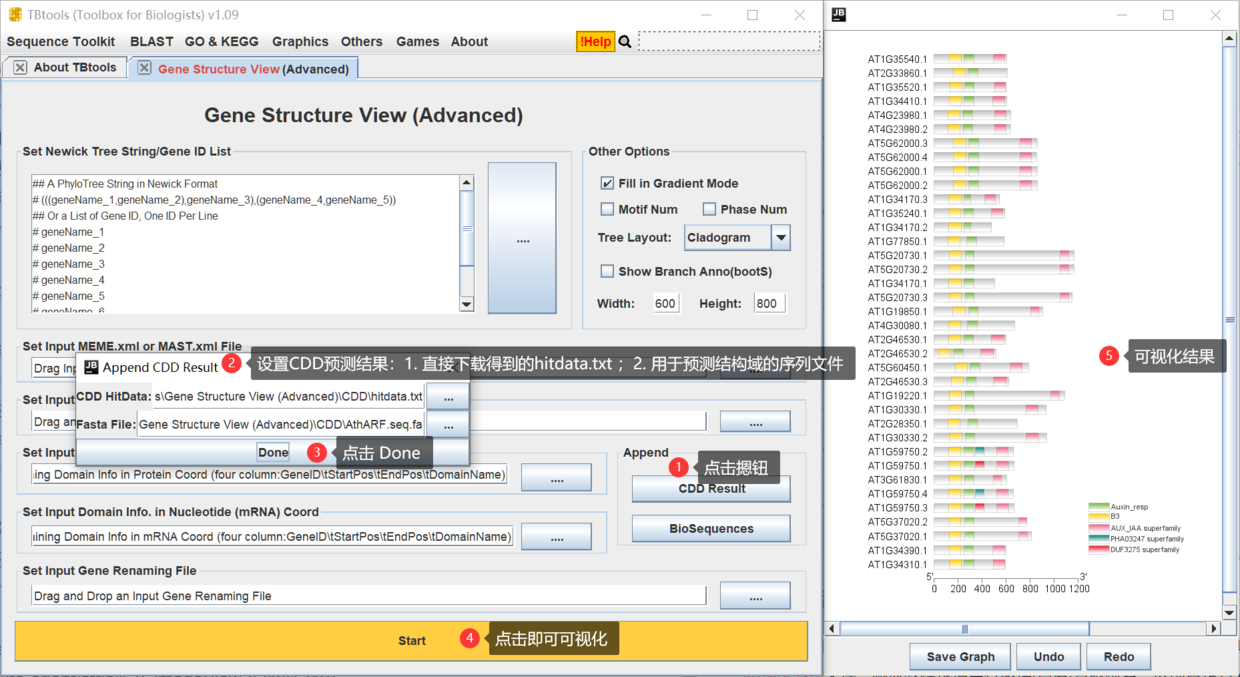
Task: Open the Tree Layout Cladogram dropdown
Action: pos(781,238)
